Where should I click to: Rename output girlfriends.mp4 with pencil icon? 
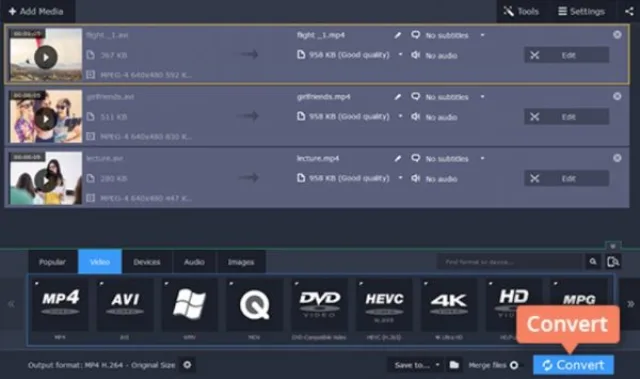398,97
